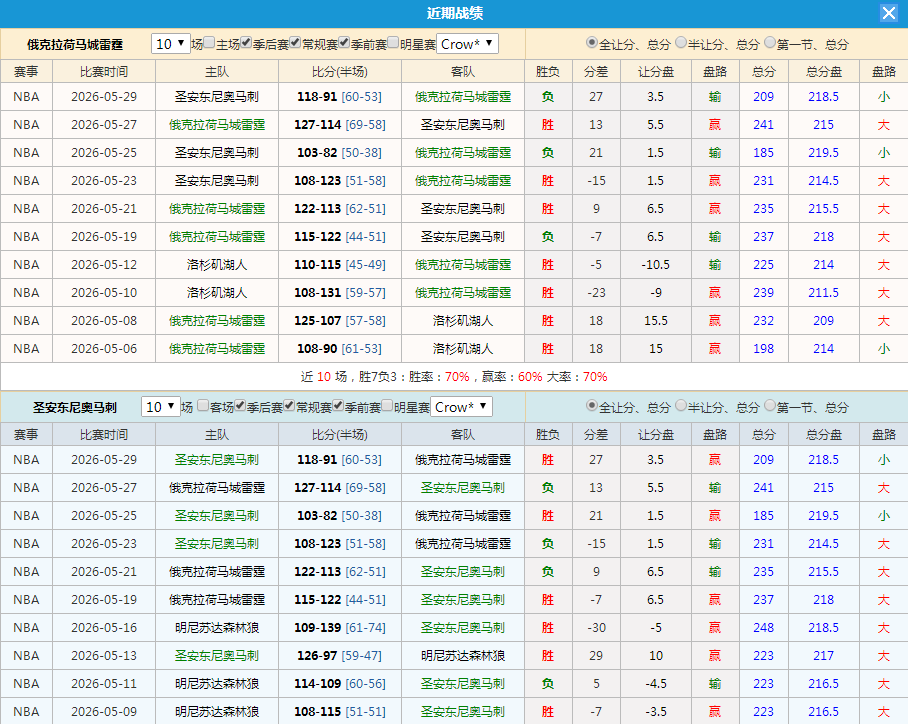Click score 109-139 [61-74] on 2026-05-16
Screen dimensions: 908x724
click(x=339, y=628)
